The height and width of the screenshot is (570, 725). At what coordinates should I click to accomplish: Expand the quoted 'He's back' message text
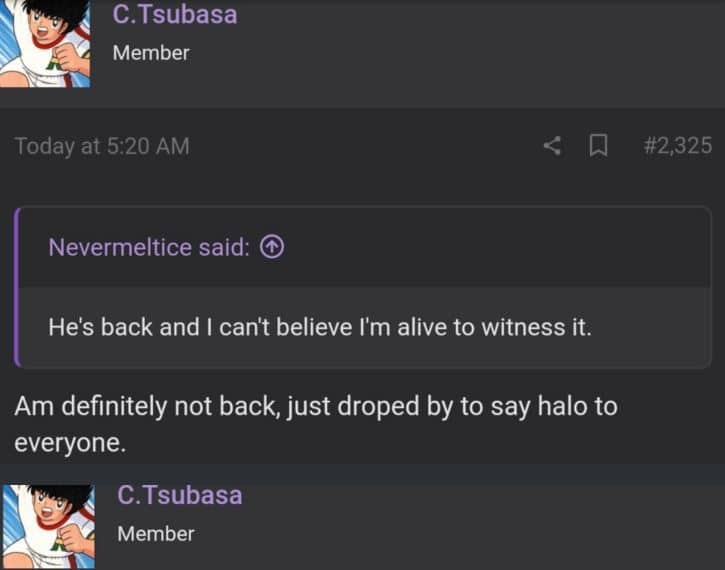click(x=320, y=327)
